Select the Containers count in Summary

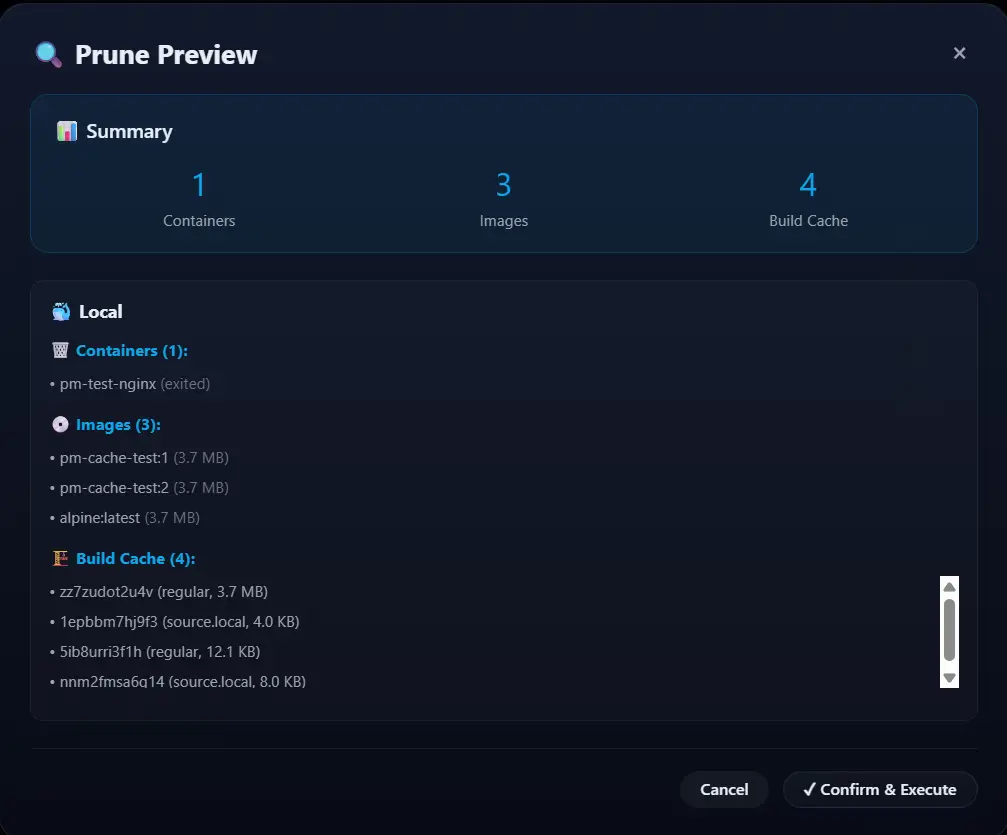coord(199,185)
